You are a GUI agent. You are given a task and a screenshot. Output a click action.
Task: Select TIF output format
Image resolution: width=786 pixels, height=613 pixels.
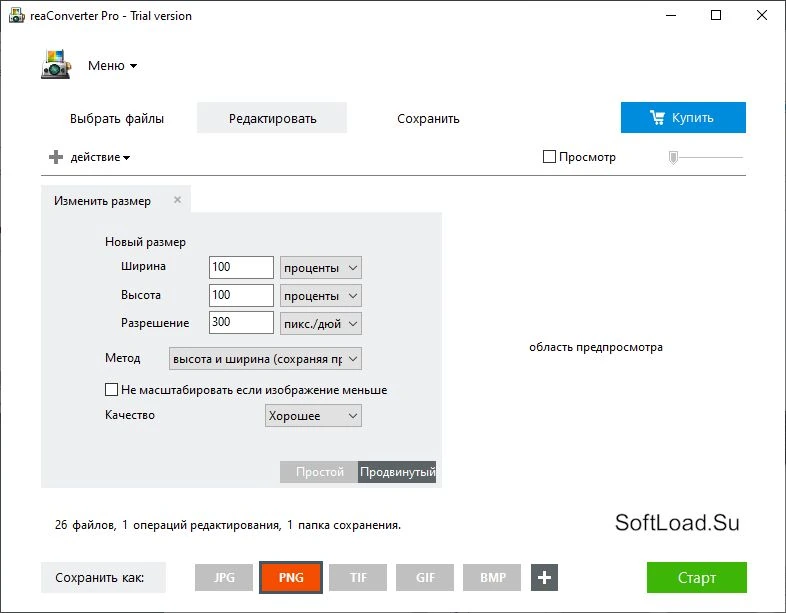coord(358,577)
